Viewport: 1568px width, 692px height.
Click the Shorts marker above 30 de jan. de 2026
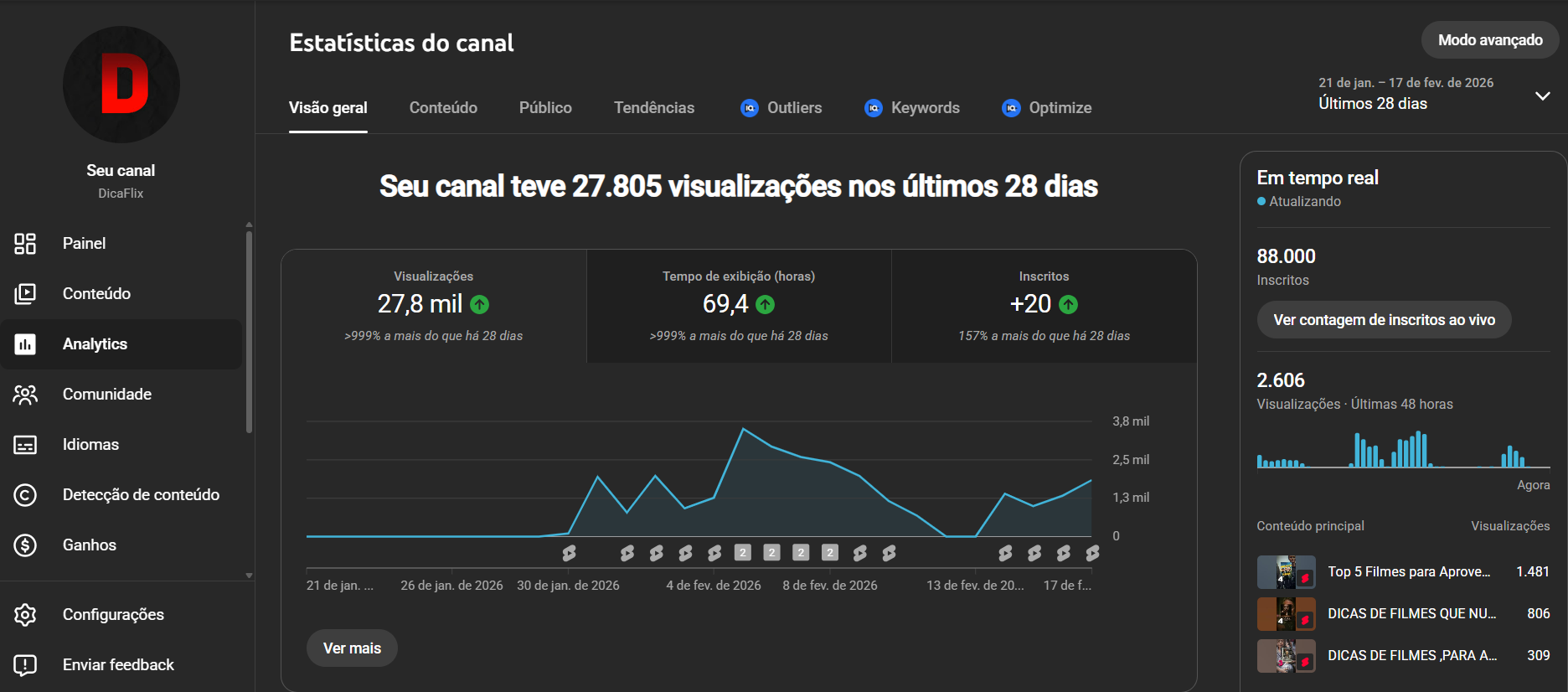click(570, 553)
